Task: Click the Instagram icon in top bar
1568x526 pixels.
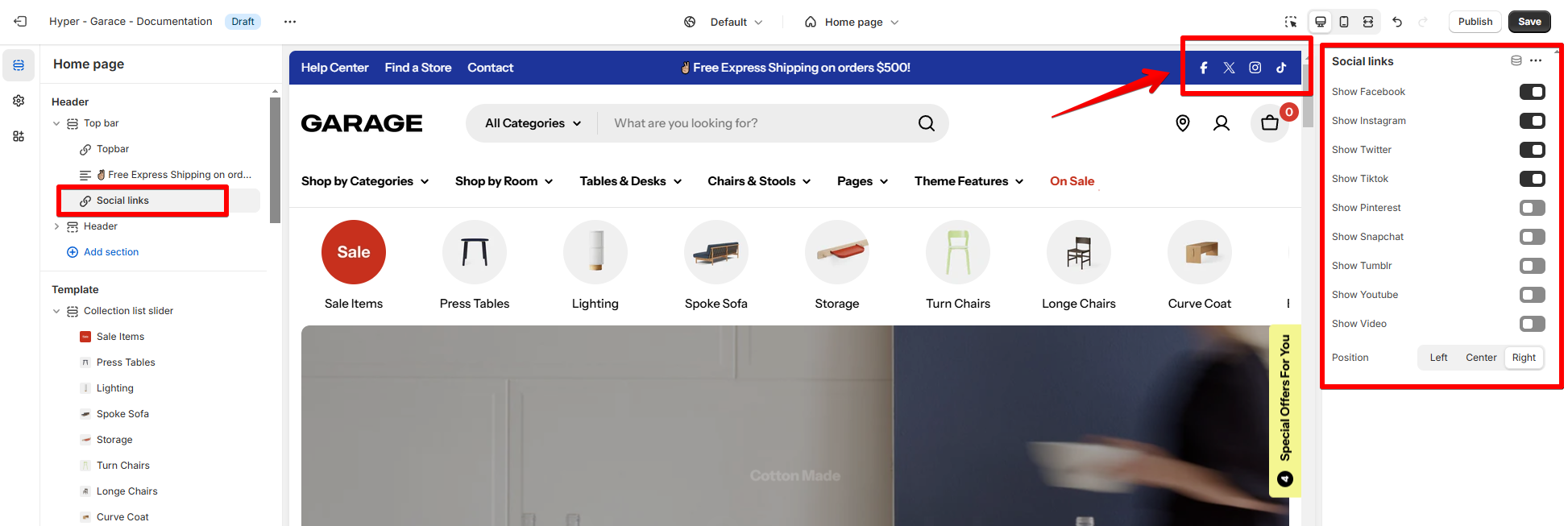Action: [1255, 68]
